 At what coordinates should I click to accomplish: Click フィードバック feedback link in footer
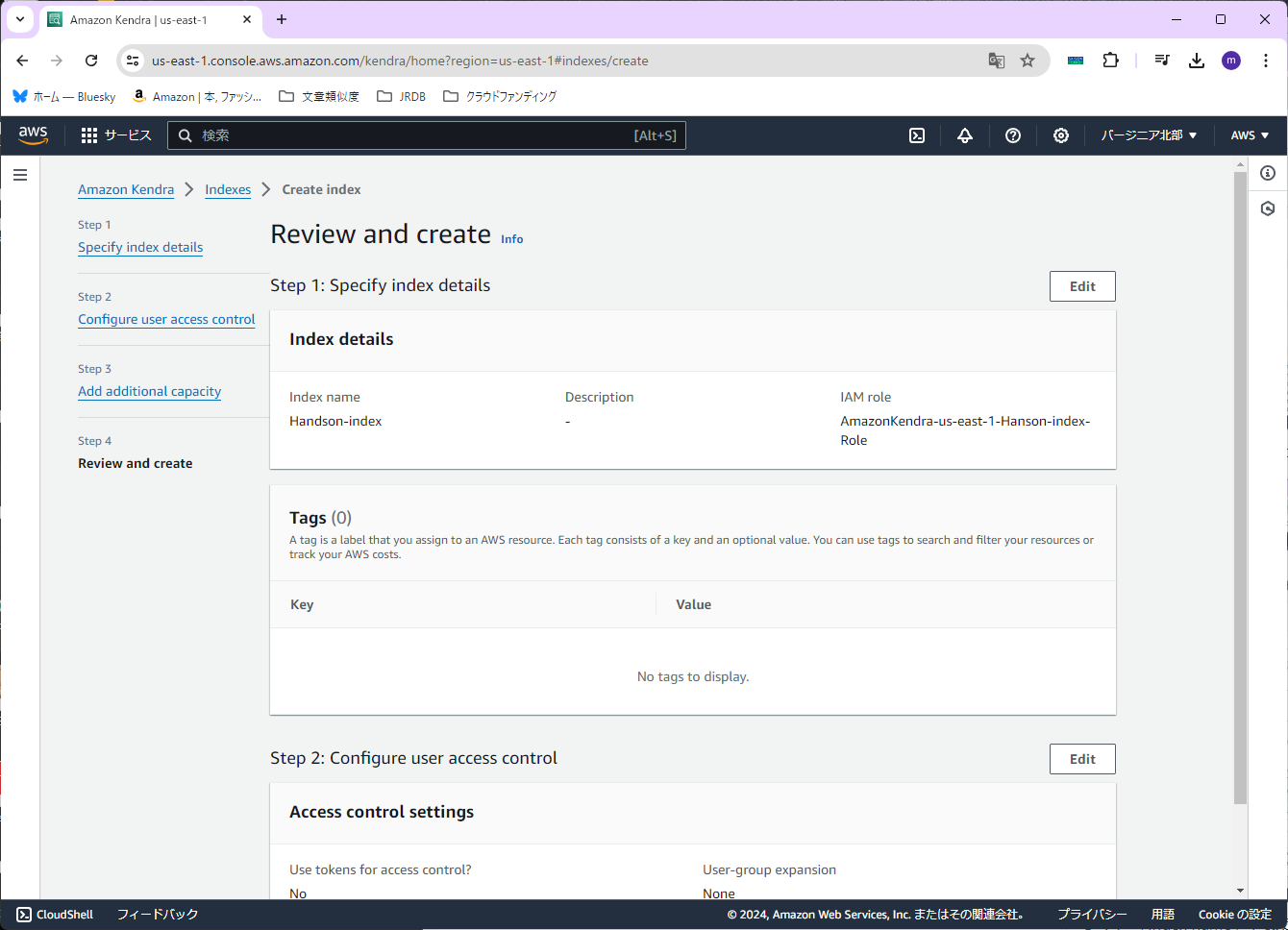158,915
